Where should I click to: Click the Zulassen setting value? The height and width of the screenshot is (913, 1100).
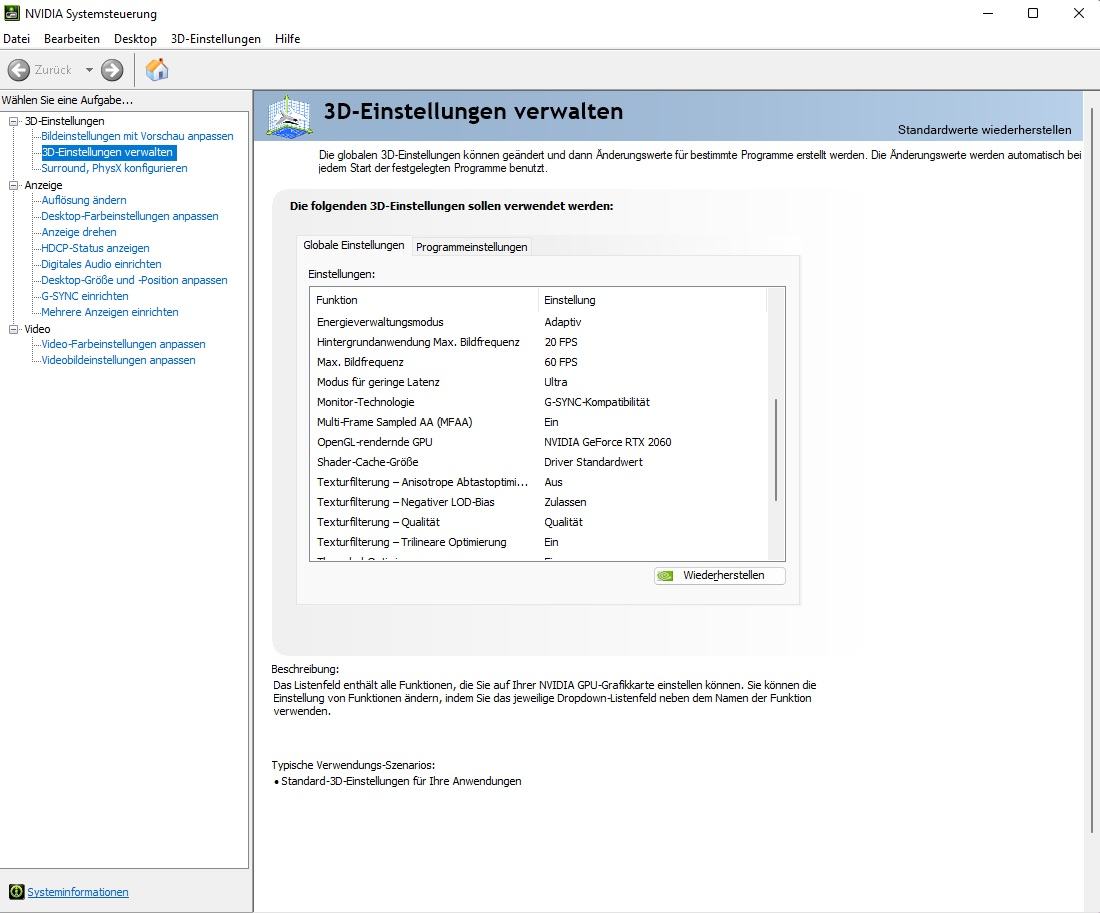tap(565, 502)
